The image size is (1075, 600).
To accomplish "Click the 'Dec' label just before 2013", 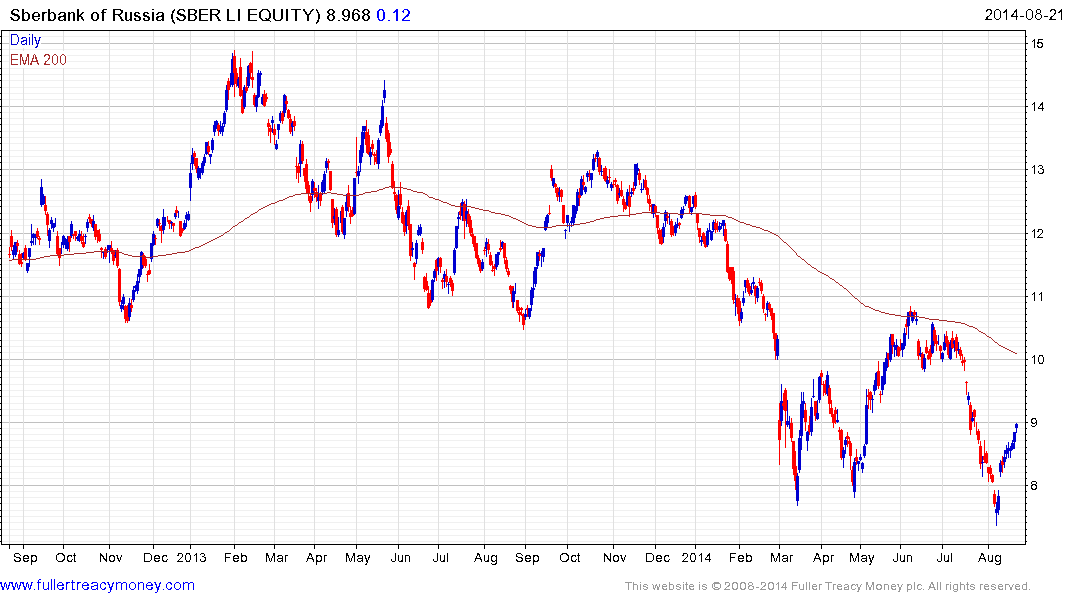I will tap(156, 557).
